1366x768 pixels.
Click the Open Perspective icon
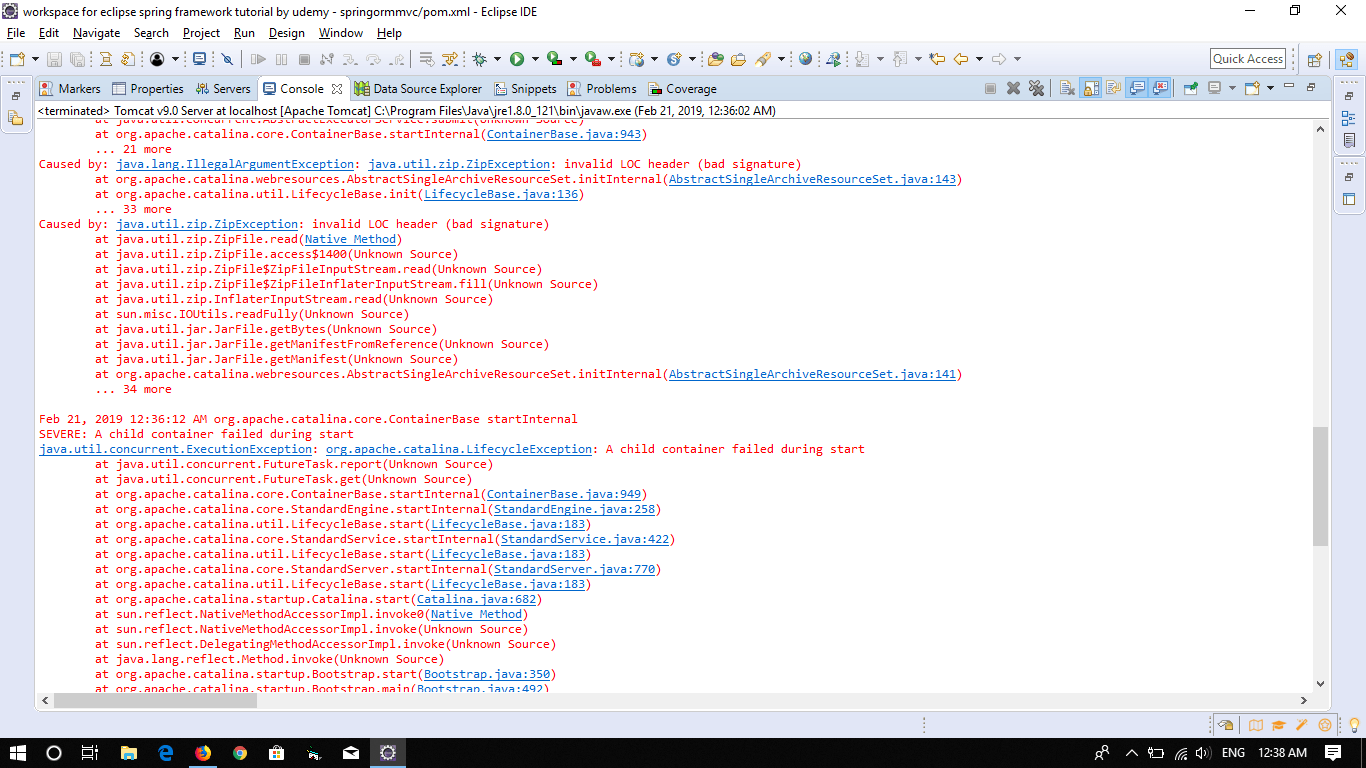(1315, 59)
